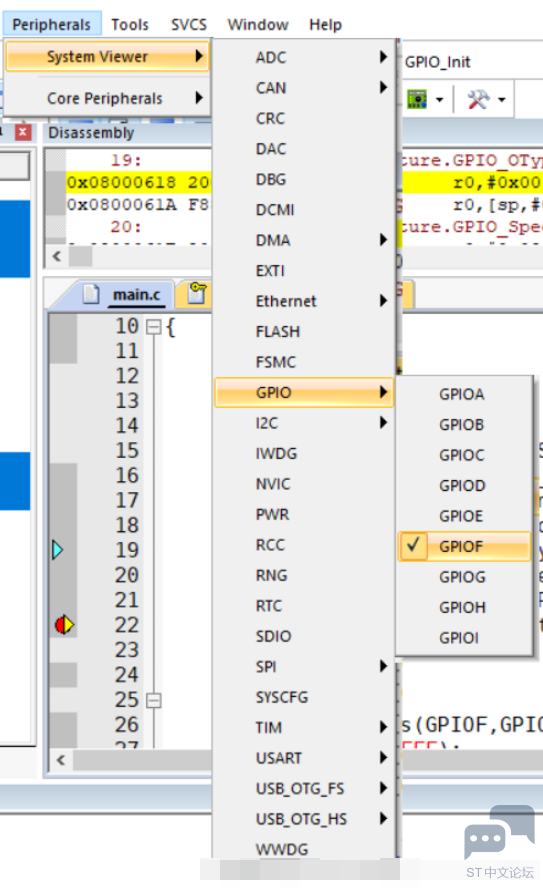Open dropdown arrow beside tools icon
This screenshot has height=888, width=543.
502,100
